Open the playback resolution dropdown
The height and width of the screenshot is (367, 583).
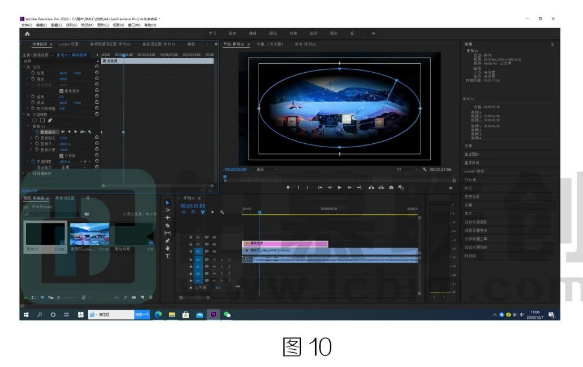coord(407,170)
